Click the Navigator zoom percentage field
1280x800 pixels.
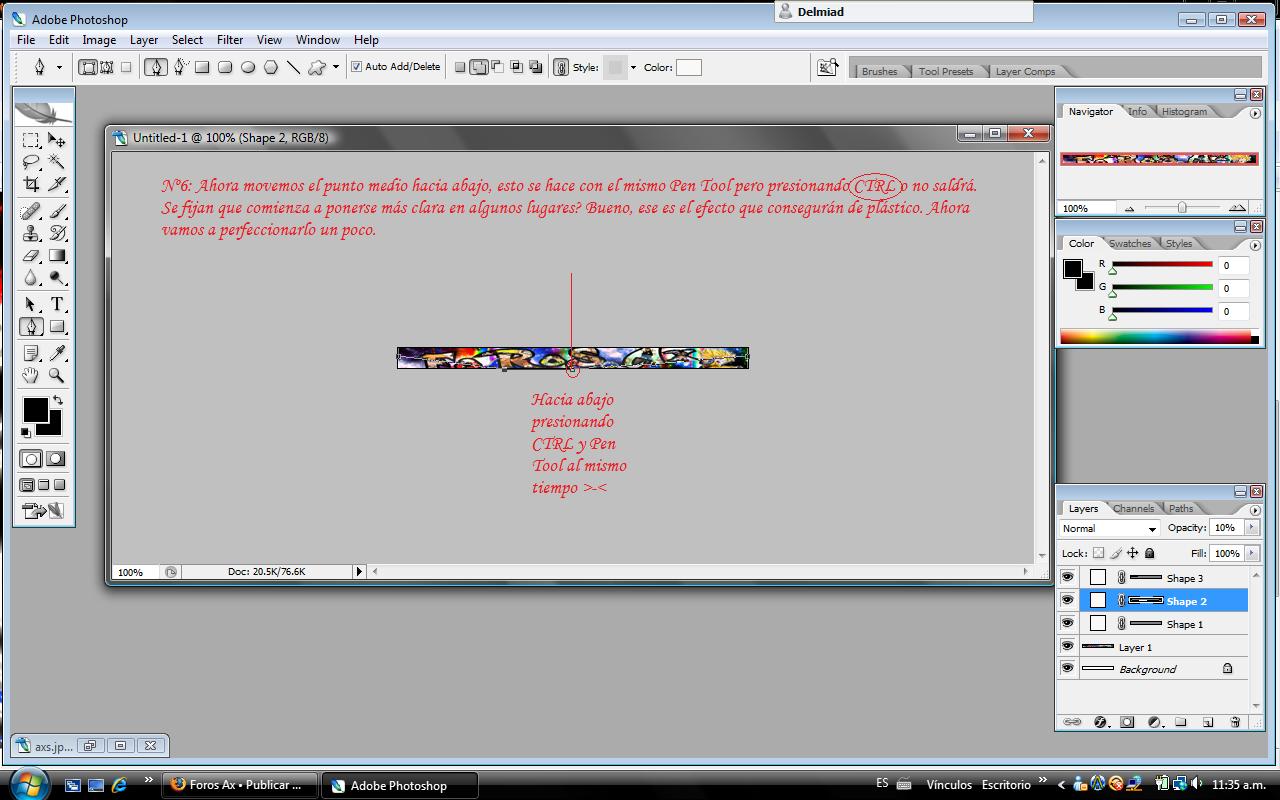(1086, 208)
